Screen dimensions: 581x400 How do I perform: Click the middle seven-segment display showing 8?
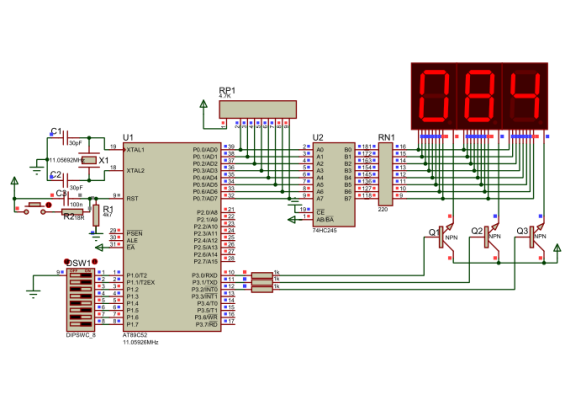479,96
